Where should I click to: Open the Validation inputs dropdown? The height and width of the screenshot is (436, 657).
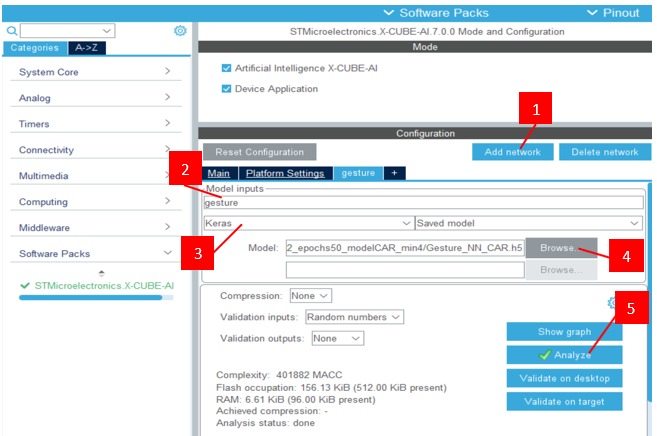pyautogui.click(x=354, y=317)
